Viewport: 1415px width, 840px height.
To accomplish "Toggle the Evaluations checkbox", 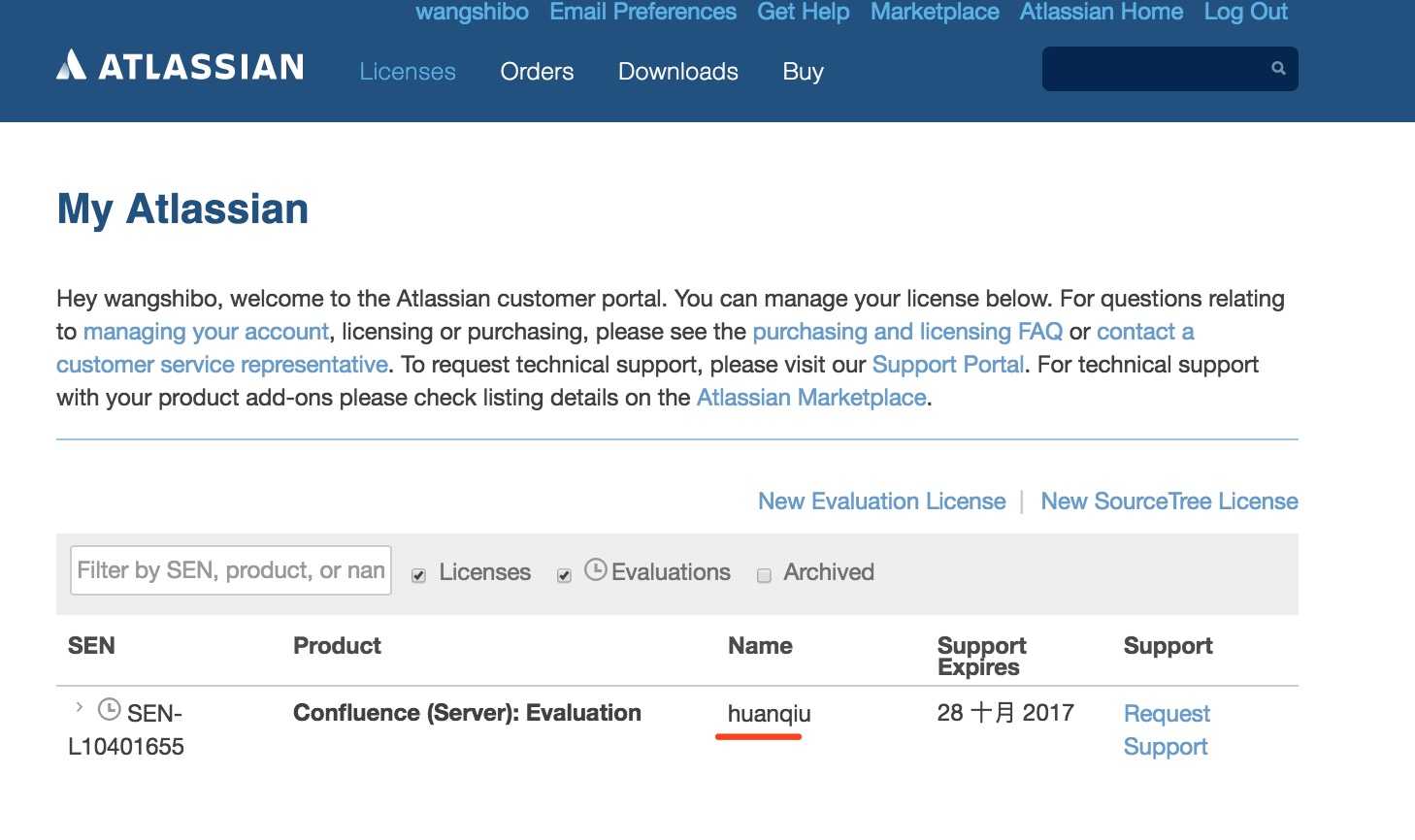I will 564,575.
